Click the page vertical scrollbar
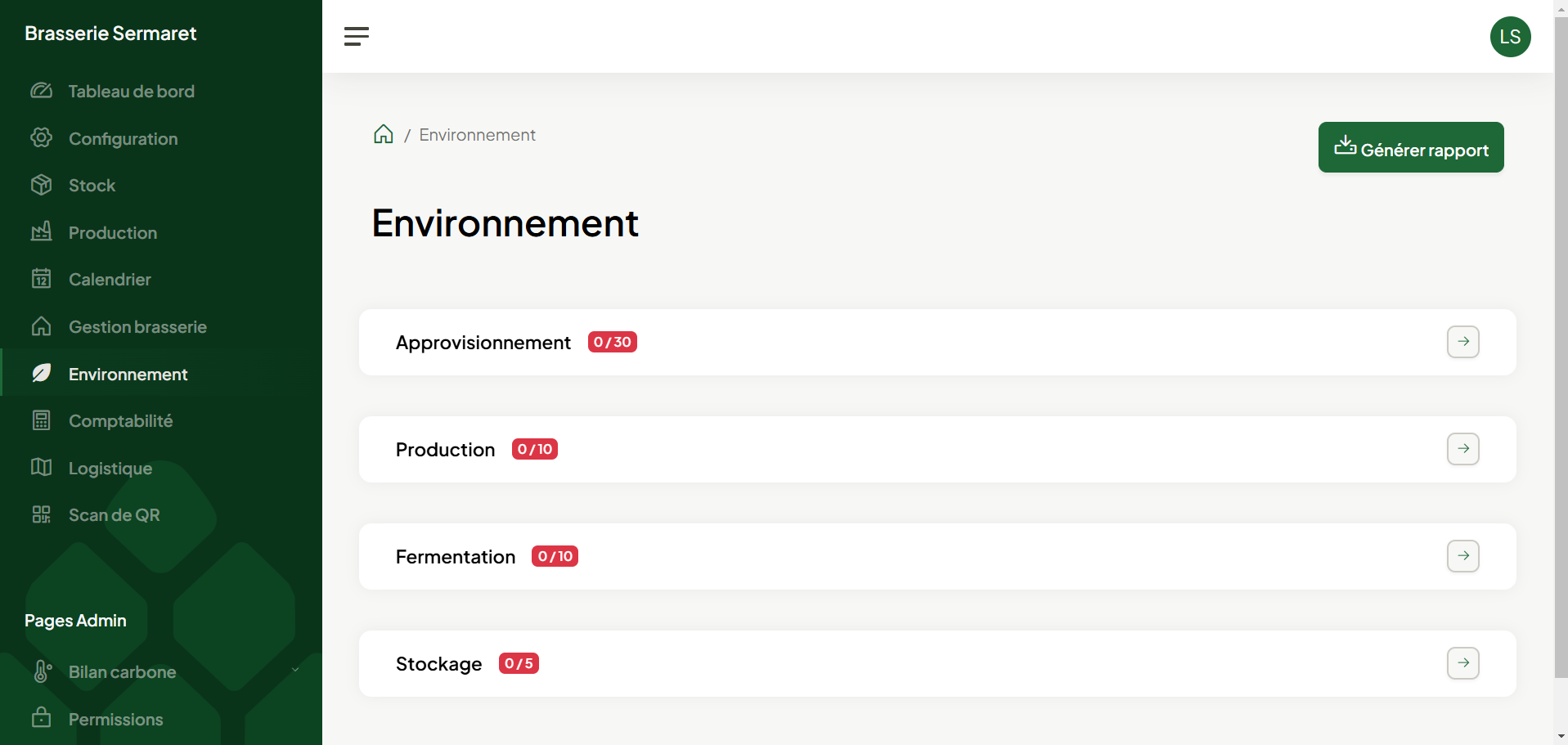This screenshot has width=1568, height=745. [1561, 327]
